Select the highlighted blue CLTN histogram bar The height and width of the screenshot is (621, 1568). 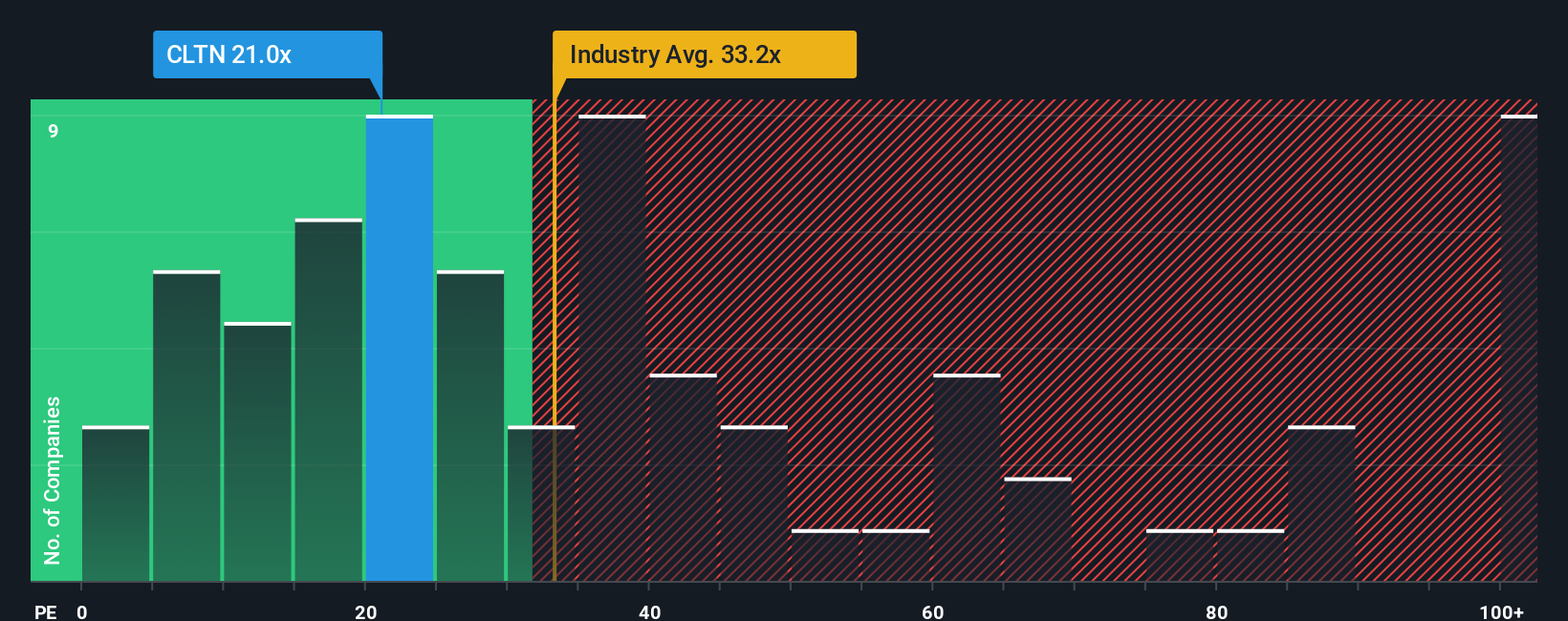click(400, 349)
